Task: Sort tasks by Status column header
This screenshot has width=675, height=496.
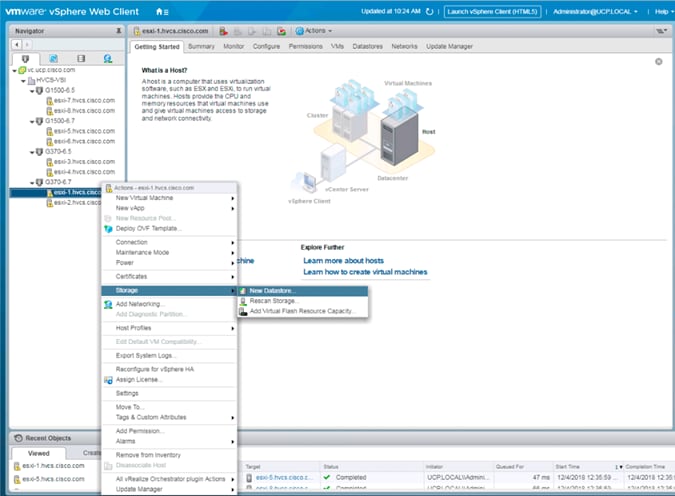Action: (373, 467)
